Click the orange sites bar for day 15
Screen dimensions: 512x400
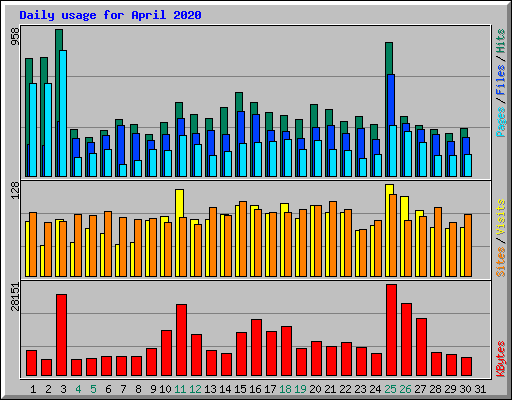click(243, 239)
